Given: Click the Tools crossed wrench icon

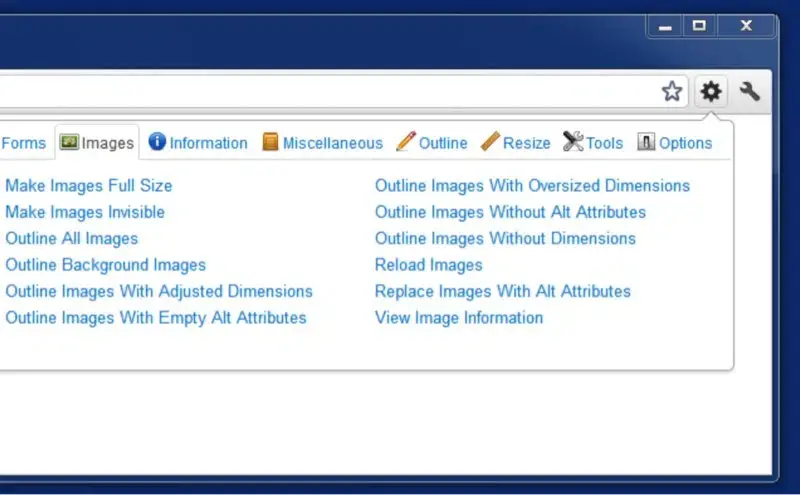Looking at the screenshot, I should [x=573, y=141].
